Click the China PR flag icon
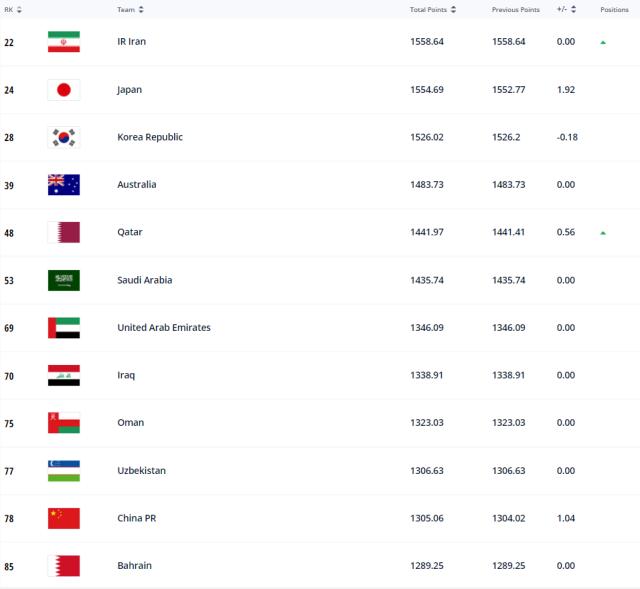The height and width of the screenshot is (589, 640). (63, 518)
